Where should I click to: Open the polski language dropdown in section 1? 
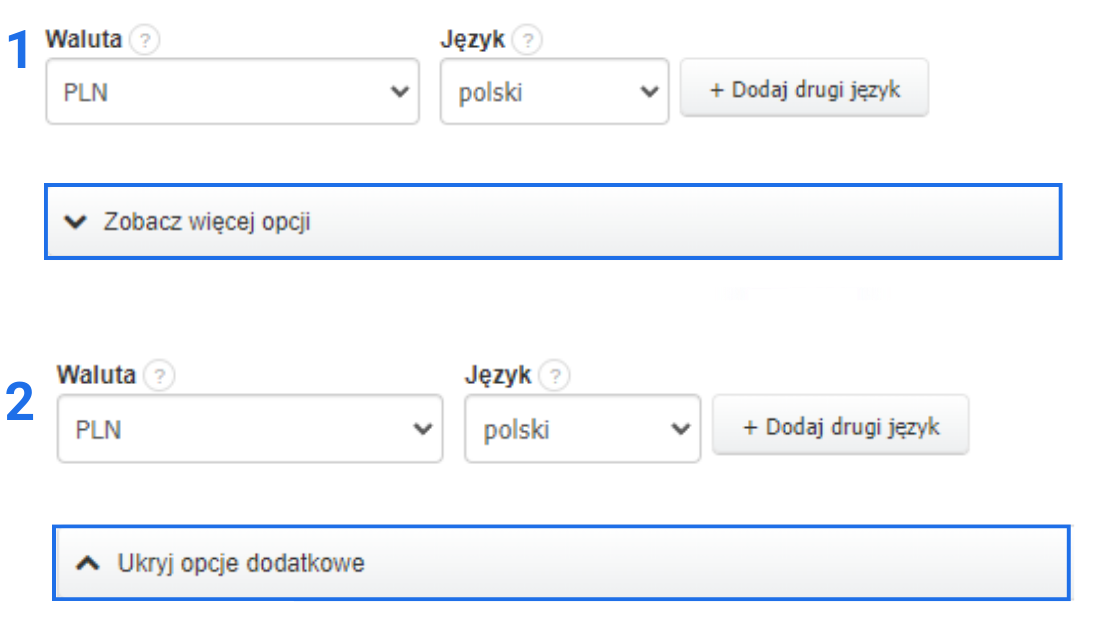point(555,90)
